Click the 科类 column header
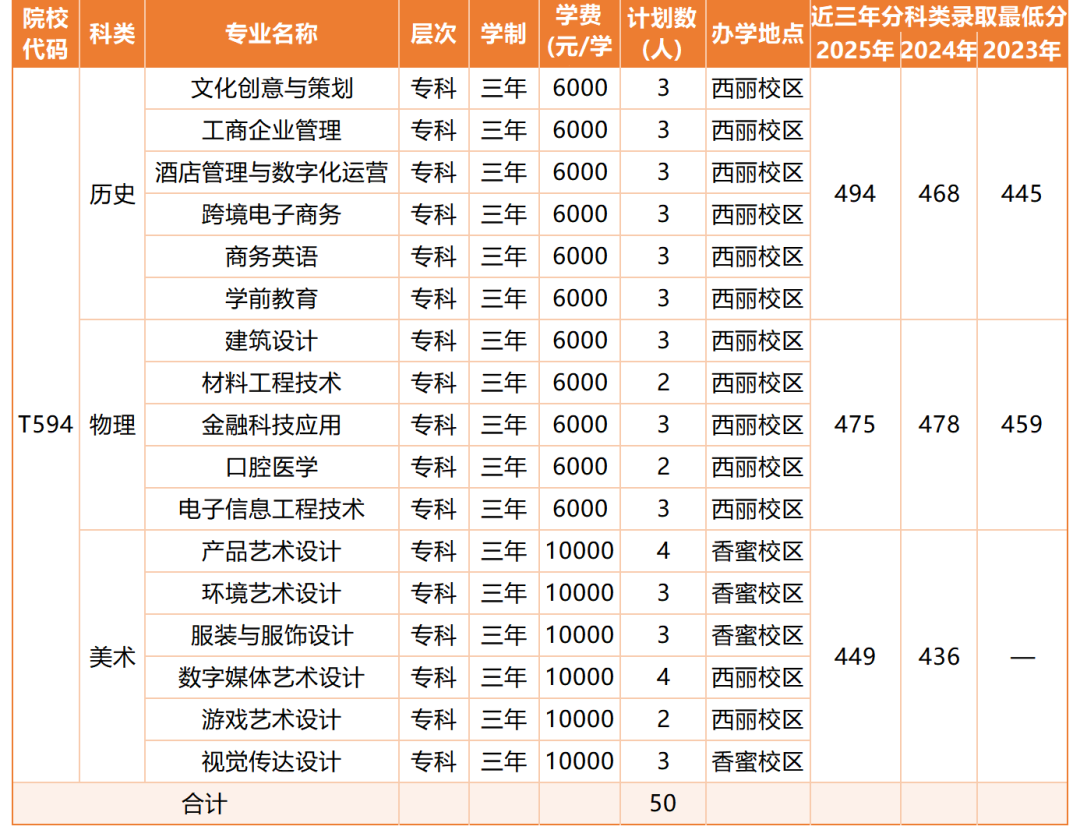1080x836 pixels. pyautogui.click(x=112, y=33)
